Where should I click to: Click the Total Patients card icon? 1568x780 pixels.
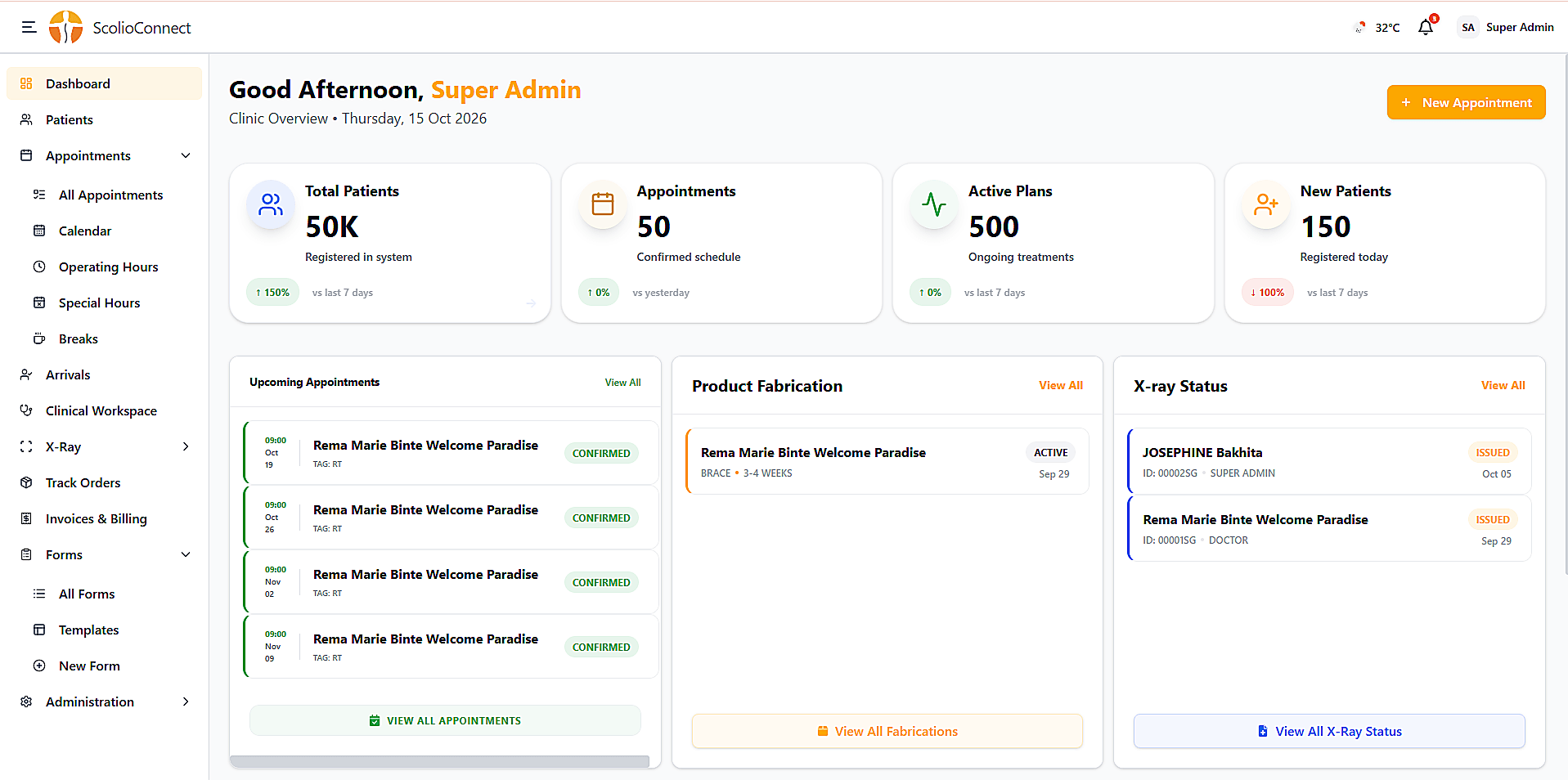(x=271, y=204)
